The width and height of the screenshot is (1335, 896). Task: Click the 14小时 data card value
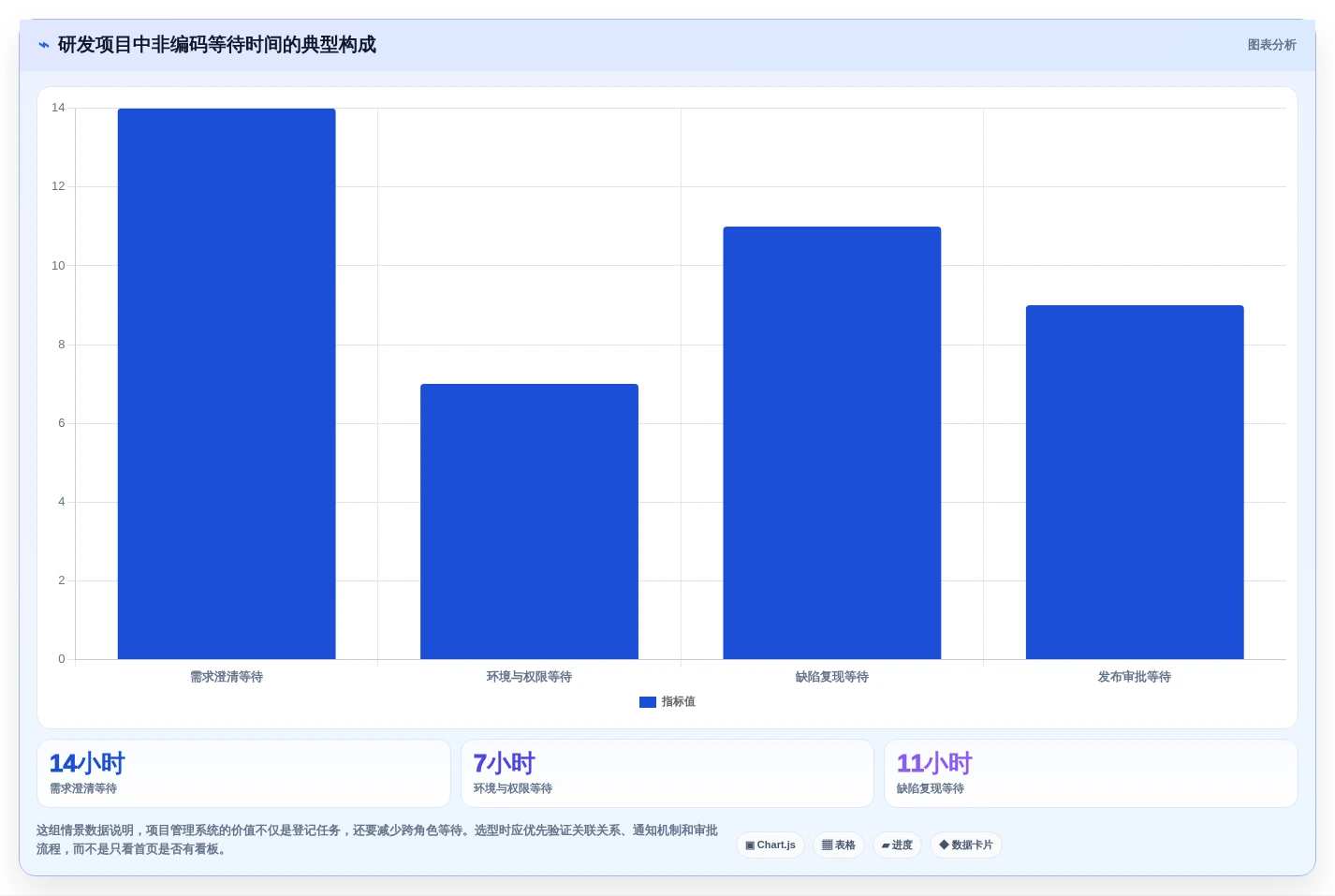coord(87,763)
